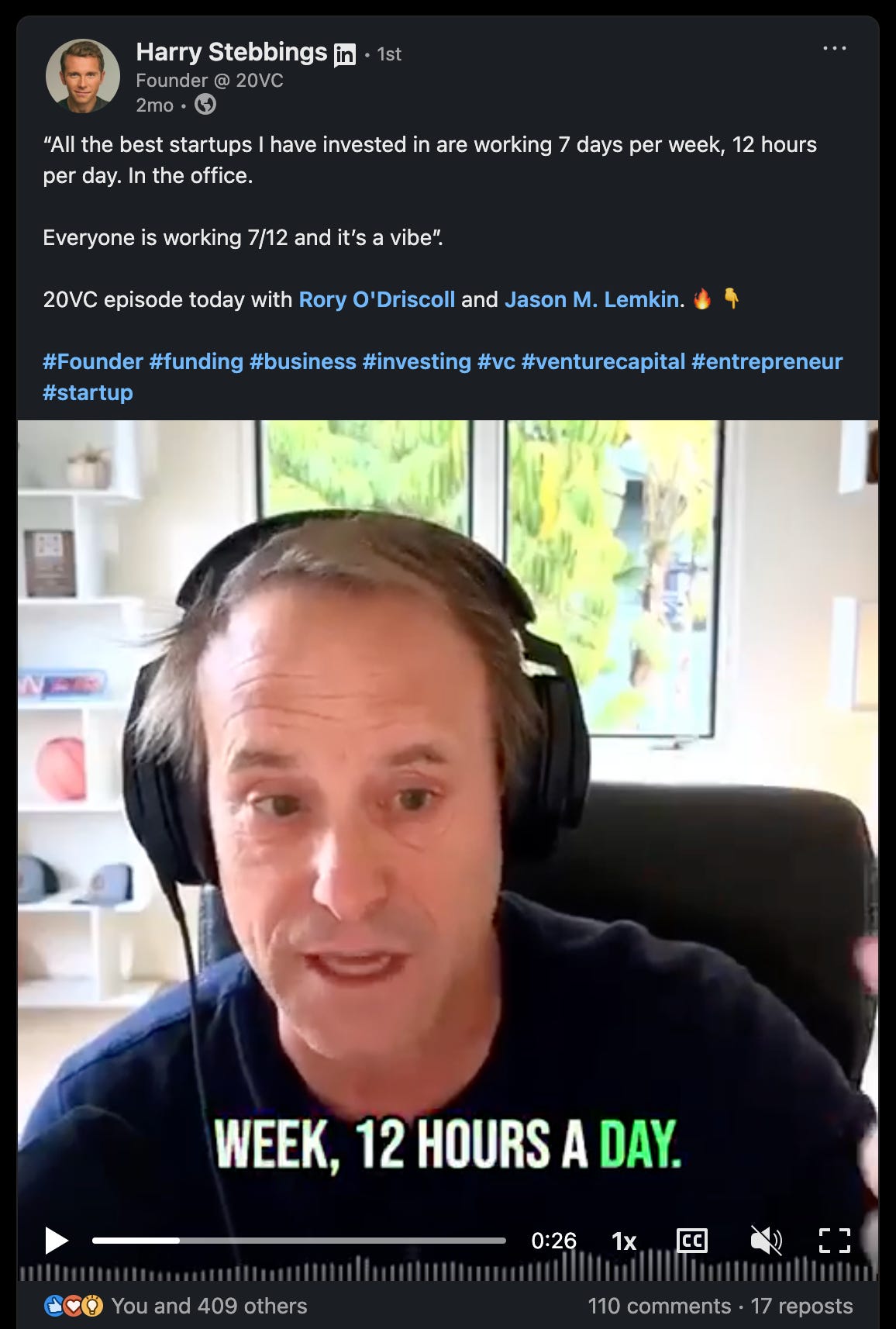Screen dimensions: 896x1329
Task: Click the video progress bar
Action: click(299, 1241)
